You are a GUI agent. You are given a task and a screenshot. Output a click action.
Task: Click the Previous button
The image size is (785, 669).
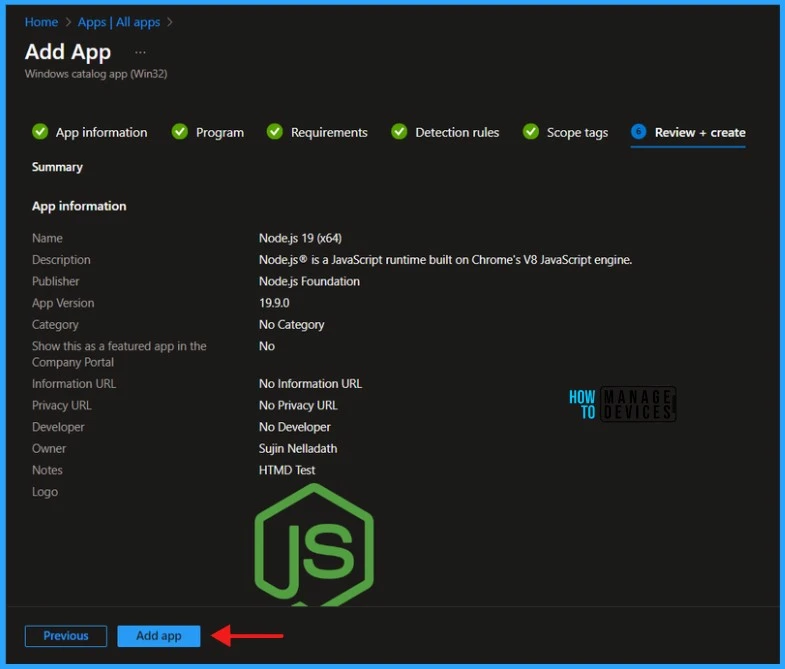pos(66,636)
